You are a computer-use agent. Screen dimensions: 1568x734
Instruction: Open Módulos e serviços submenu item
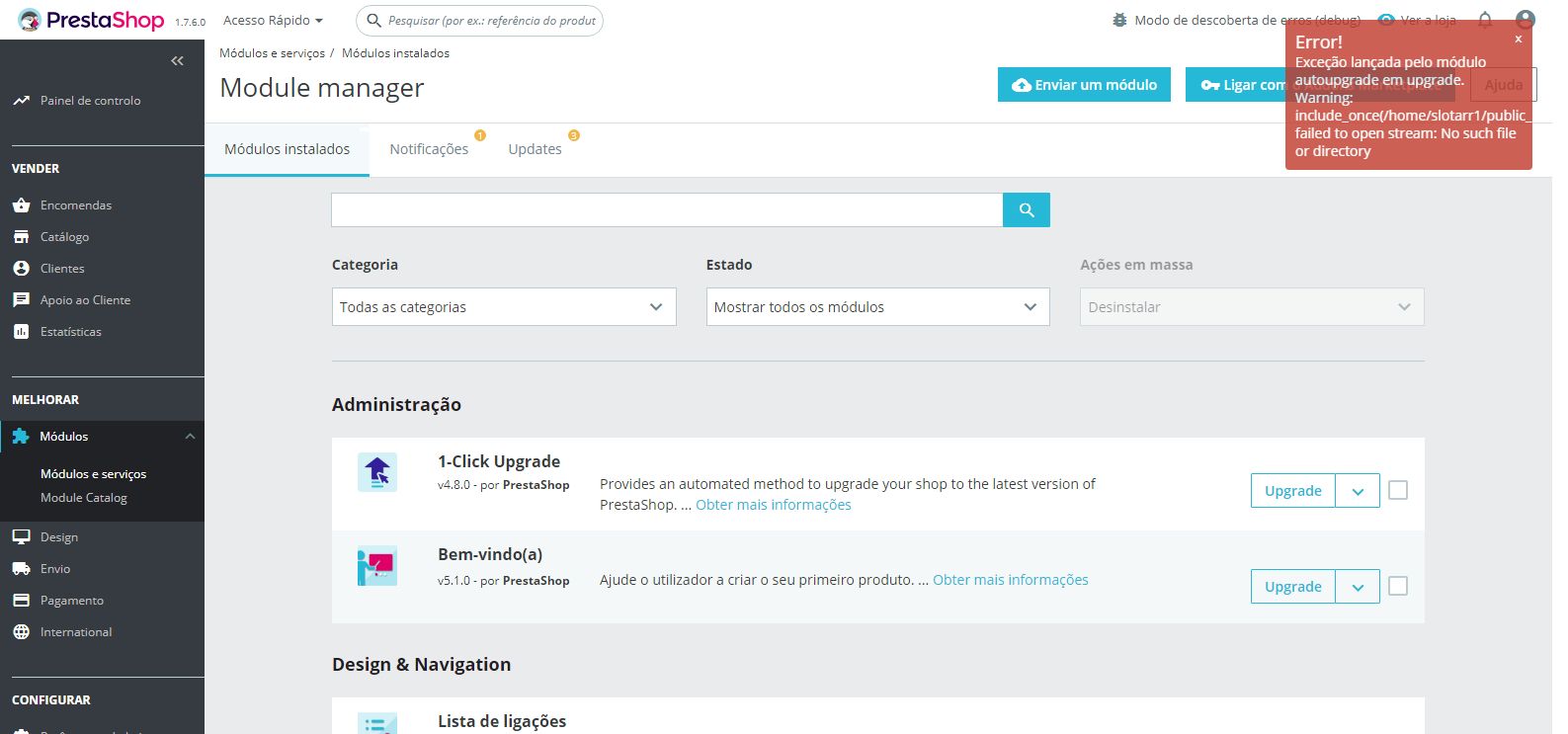93,474
